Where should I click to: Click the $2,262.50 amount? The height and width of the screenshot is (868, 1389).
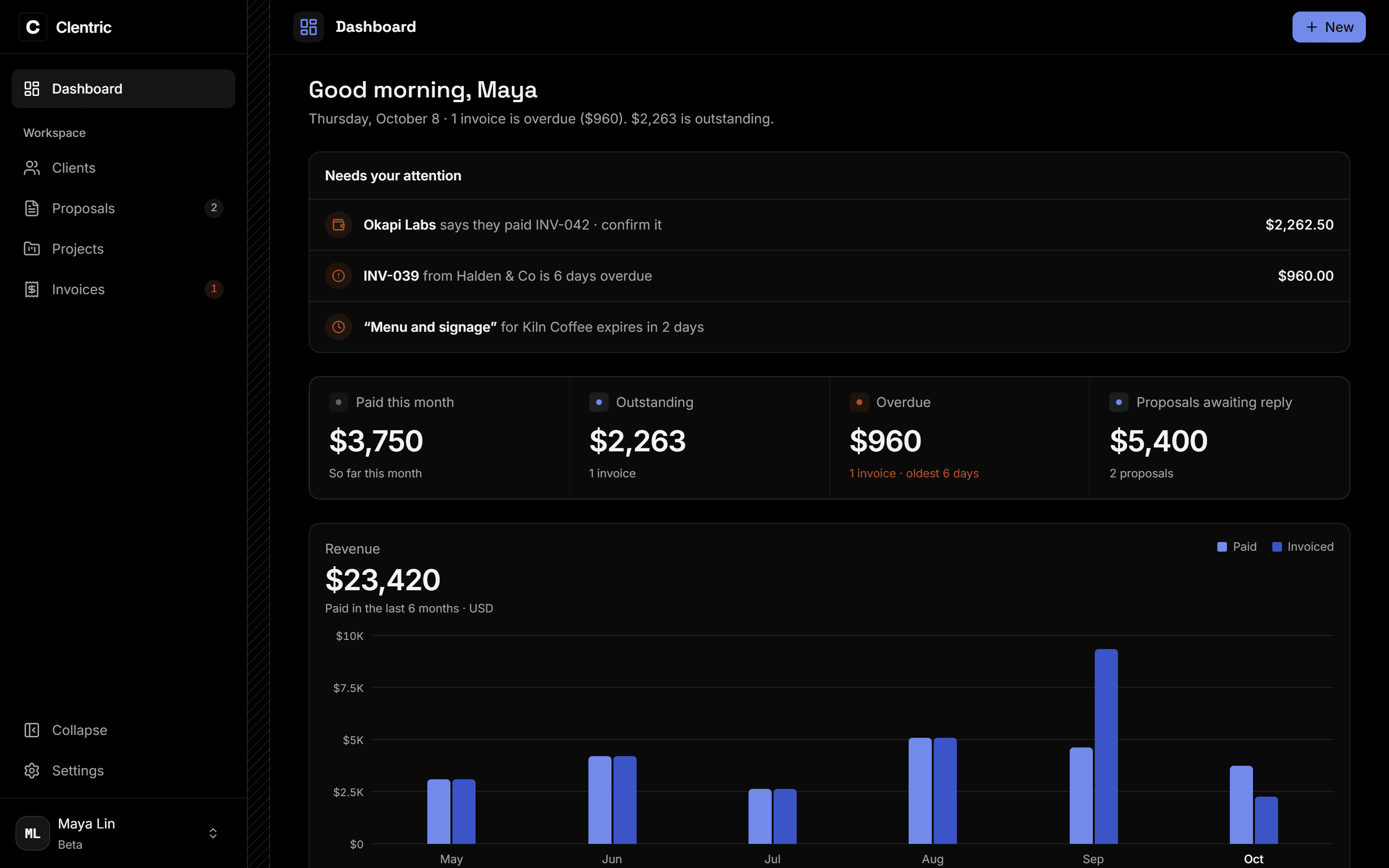pyautogui.click(x=1299, y=224)
